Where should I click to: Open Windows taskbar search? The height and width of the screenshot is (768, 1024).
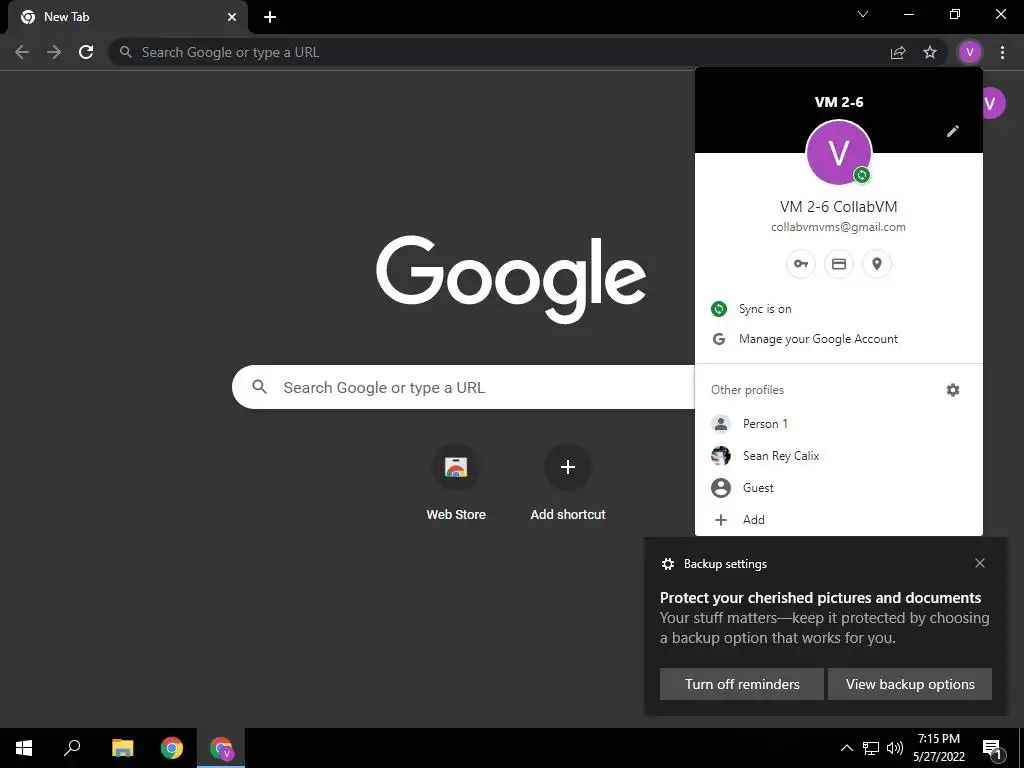click(x=72, y=748)
